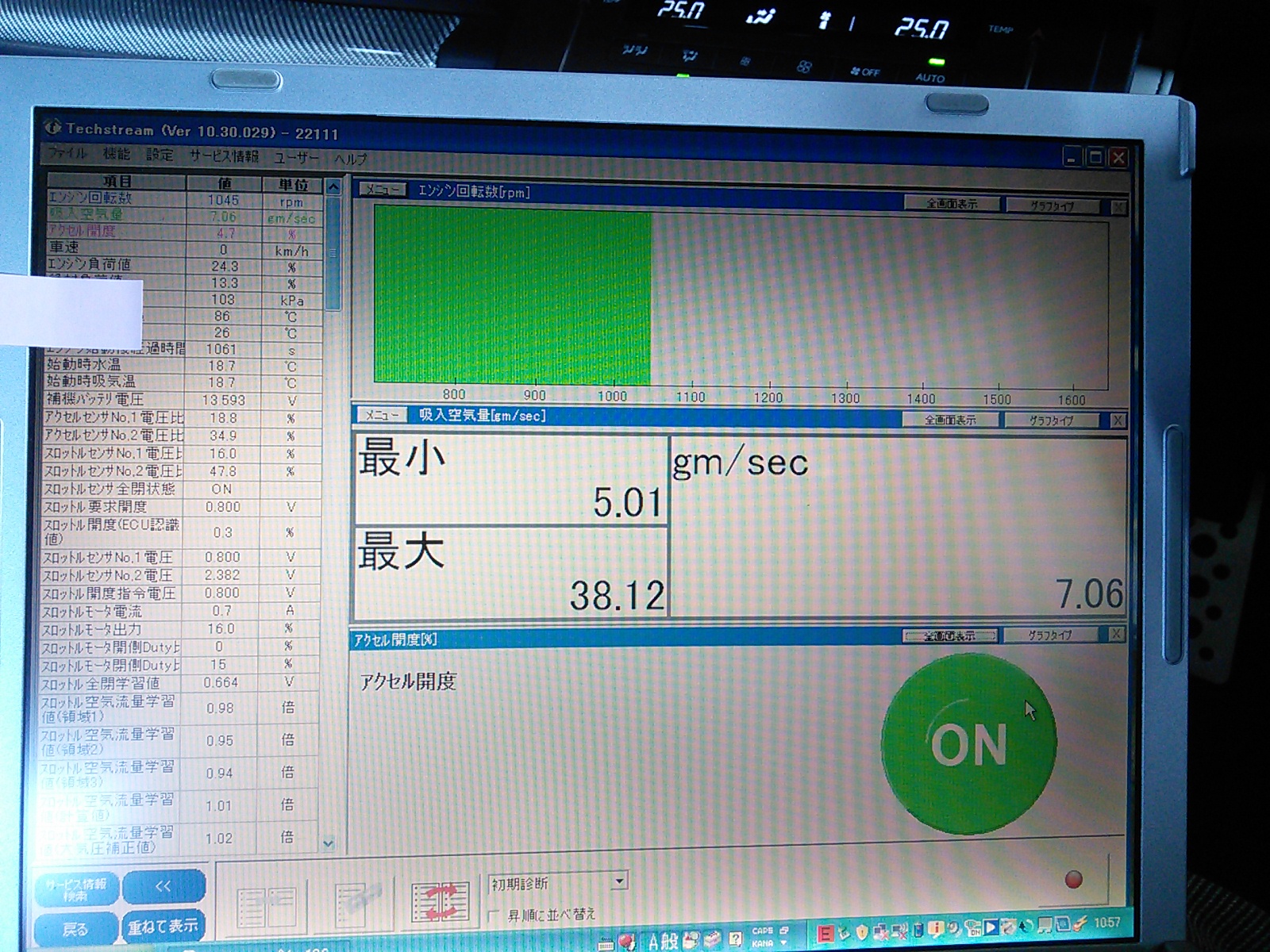1270x952 pixels.
Task: Close the アクセル開度 panel
Action: 1115,635
